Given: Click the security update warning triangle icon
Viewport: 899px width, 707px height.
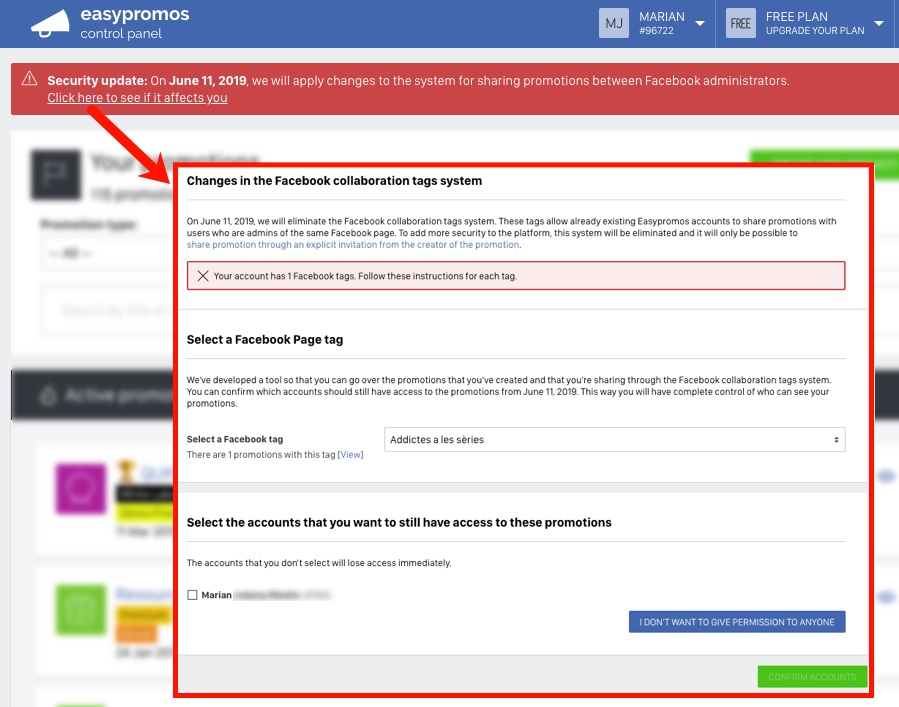Looking at the screenshot, I should pos(29,79).
